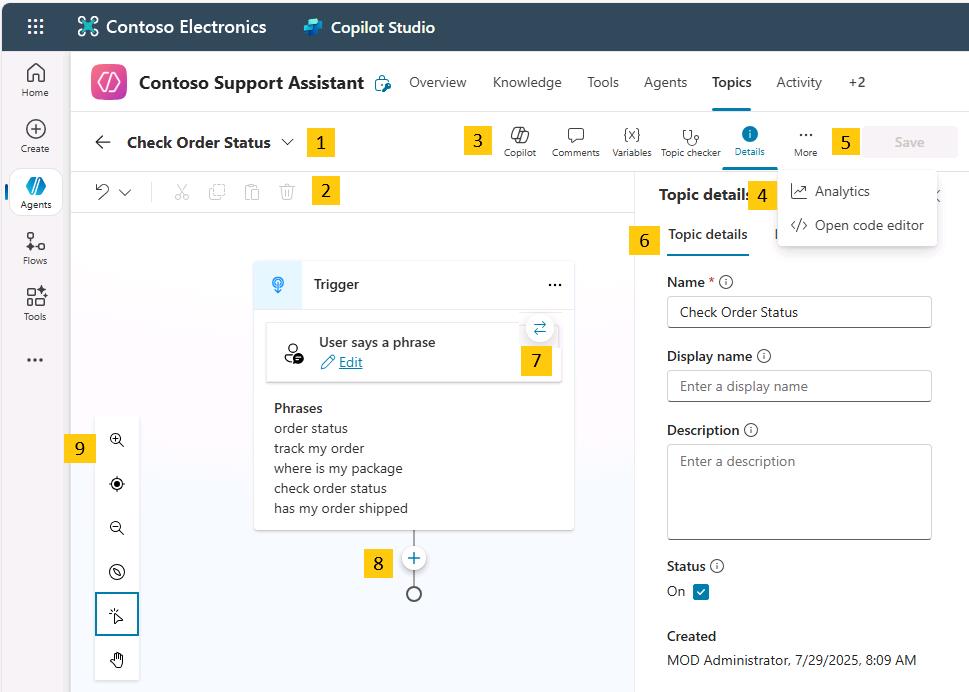The width and height of the screenshot is (969, 692).
Task: Delete the selected node
Action: pyautogui.click(x=287, y=192)
